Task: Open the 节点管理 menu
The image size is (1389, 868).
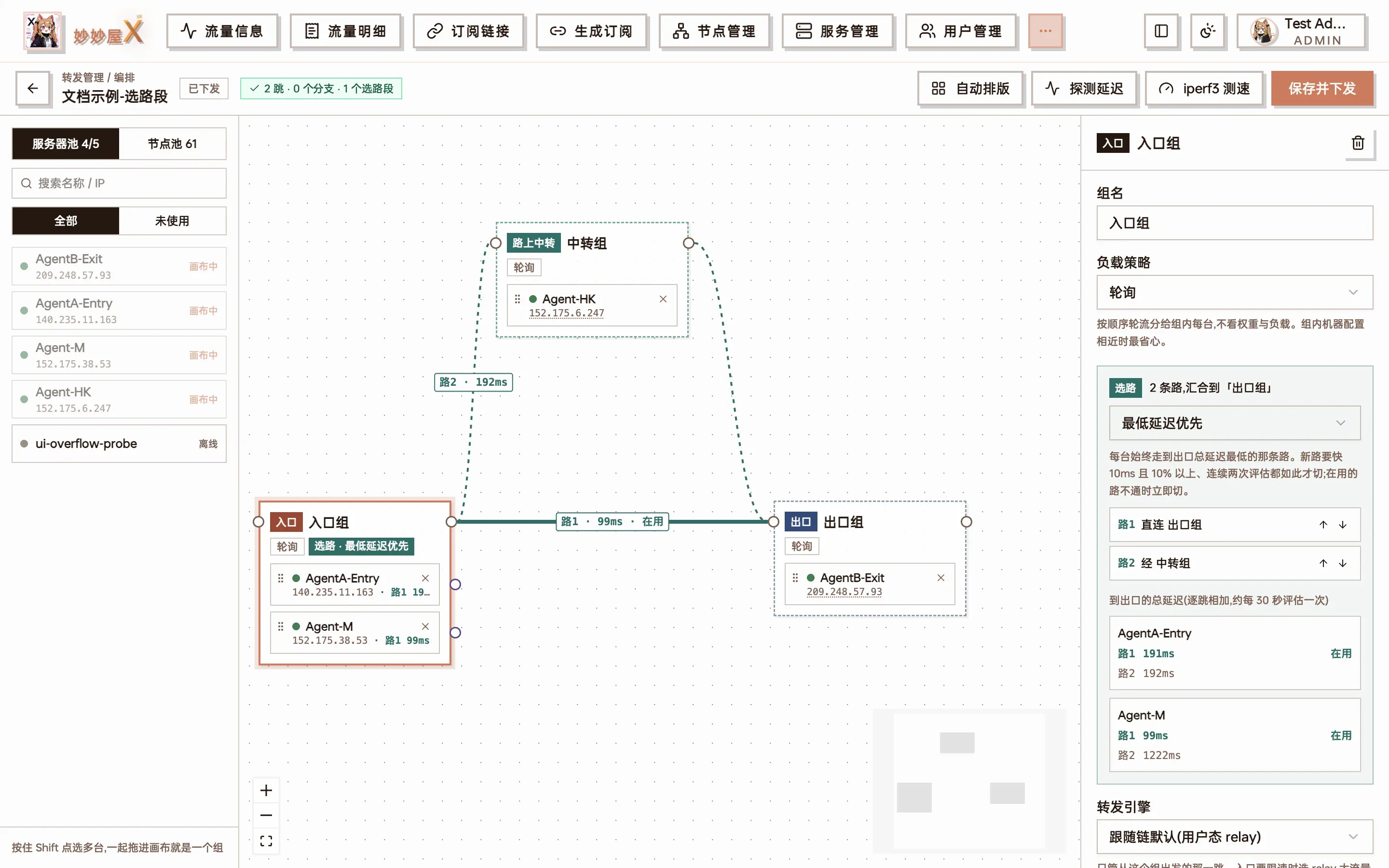Action: coord(715,31)
